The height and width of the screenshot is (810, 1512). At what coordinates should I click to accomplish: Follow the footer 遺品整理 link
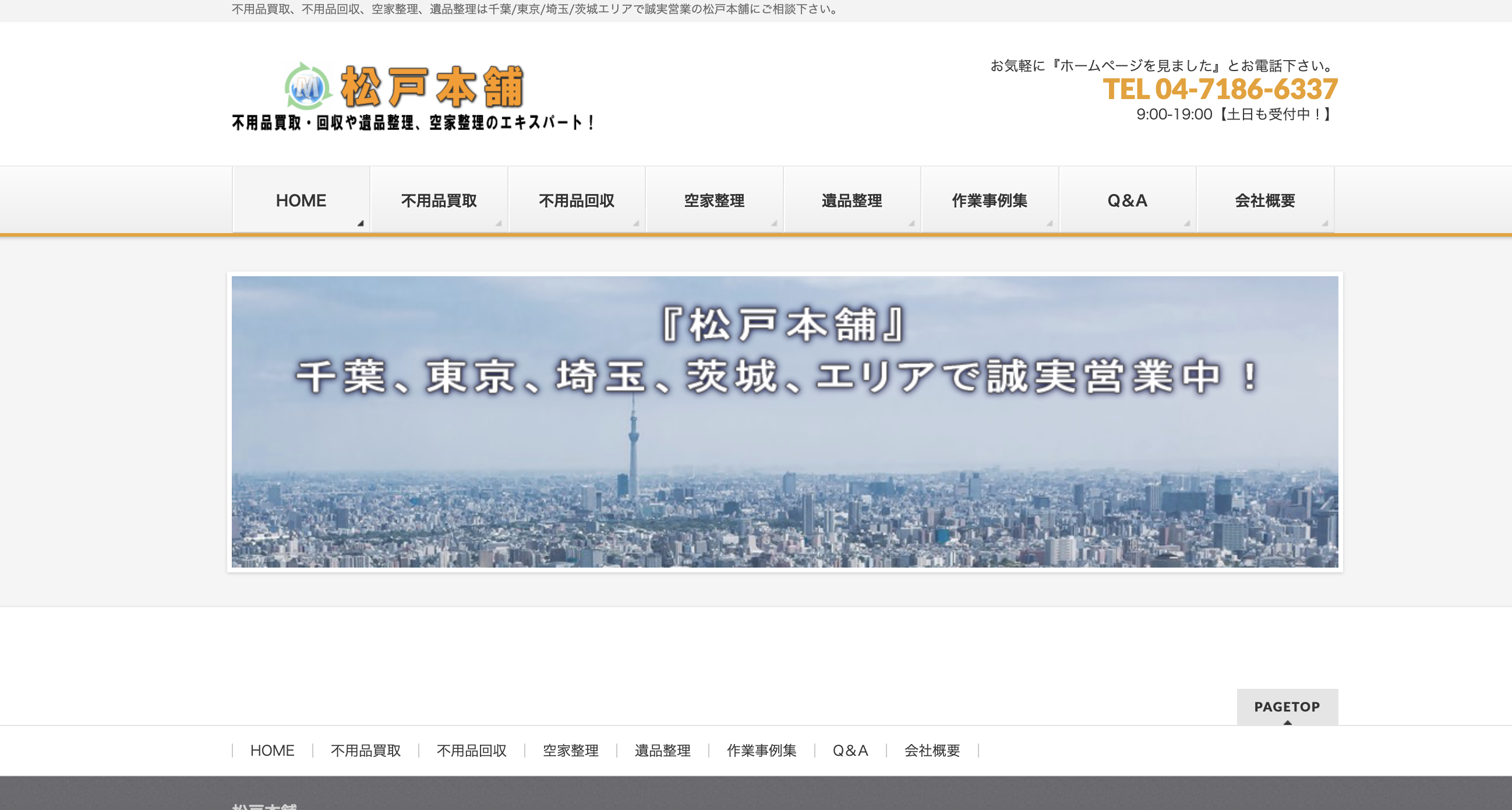[x=663, y=750]
